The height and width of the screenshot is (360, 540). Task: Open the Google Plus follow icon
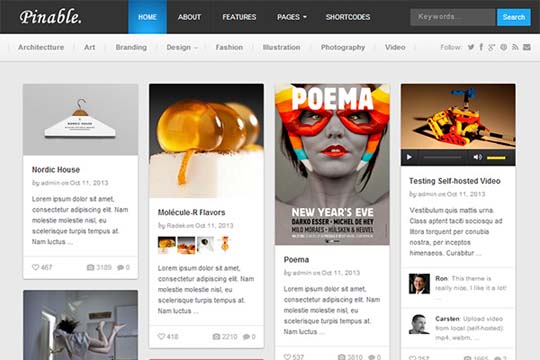pos(491,47)
